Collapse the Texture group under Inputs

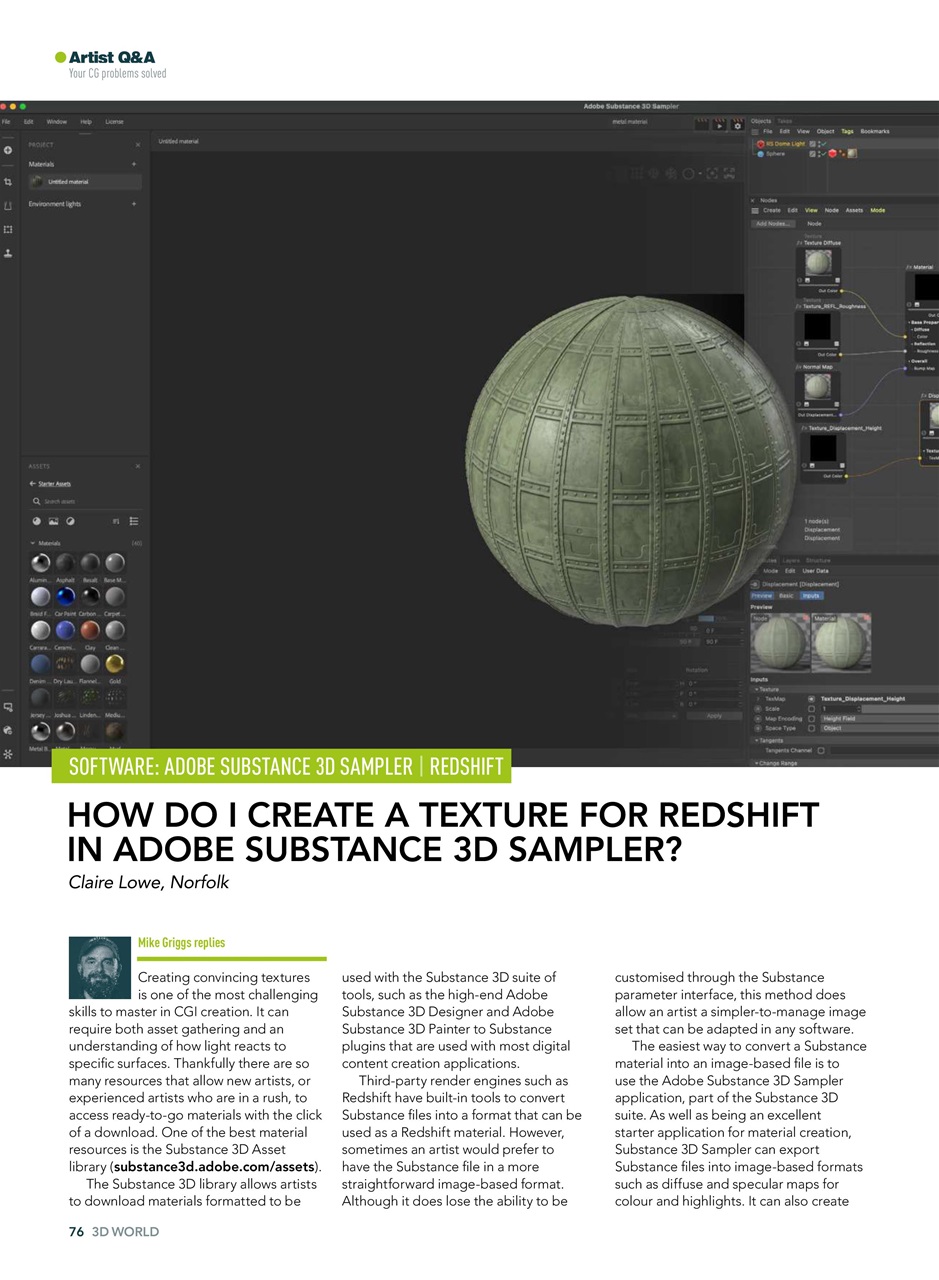pyautogui.click(x=757, y=689)
